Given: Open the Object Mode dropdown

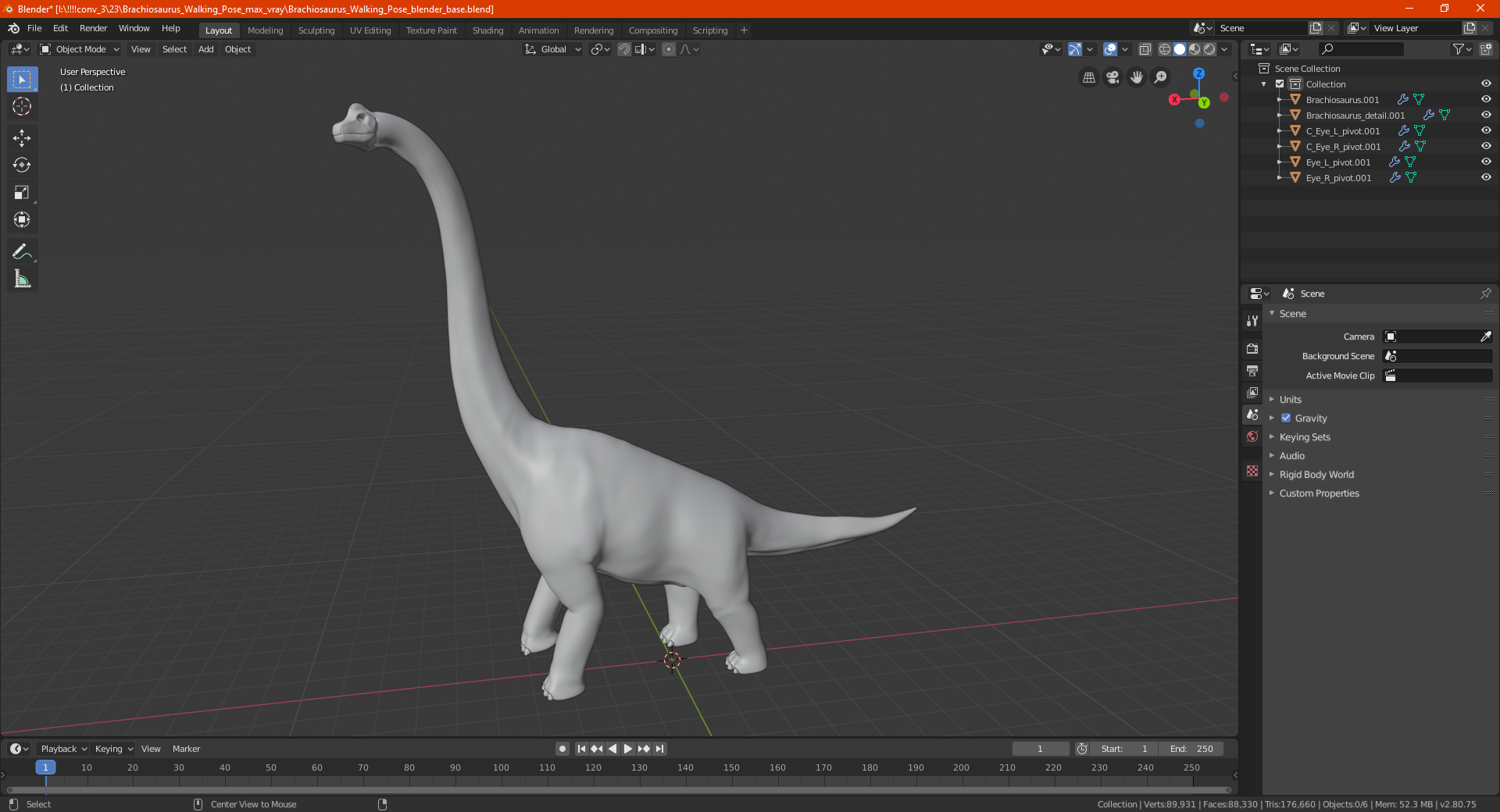Looking at the screenshot, I should [80, 49].
